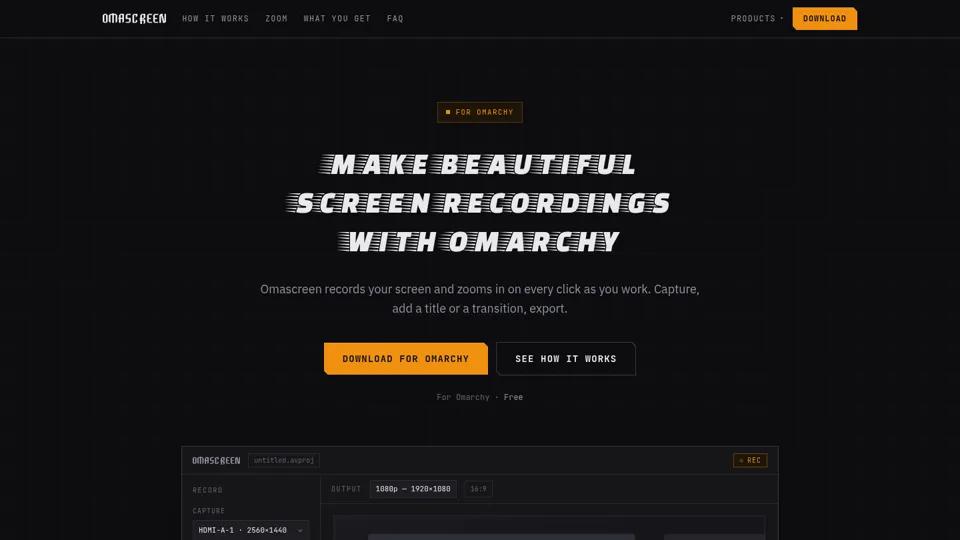Screen dimensions: 960x540
Task: Go to the Zoom nav section
Action: pyautogui.click(x=276, y=19)
